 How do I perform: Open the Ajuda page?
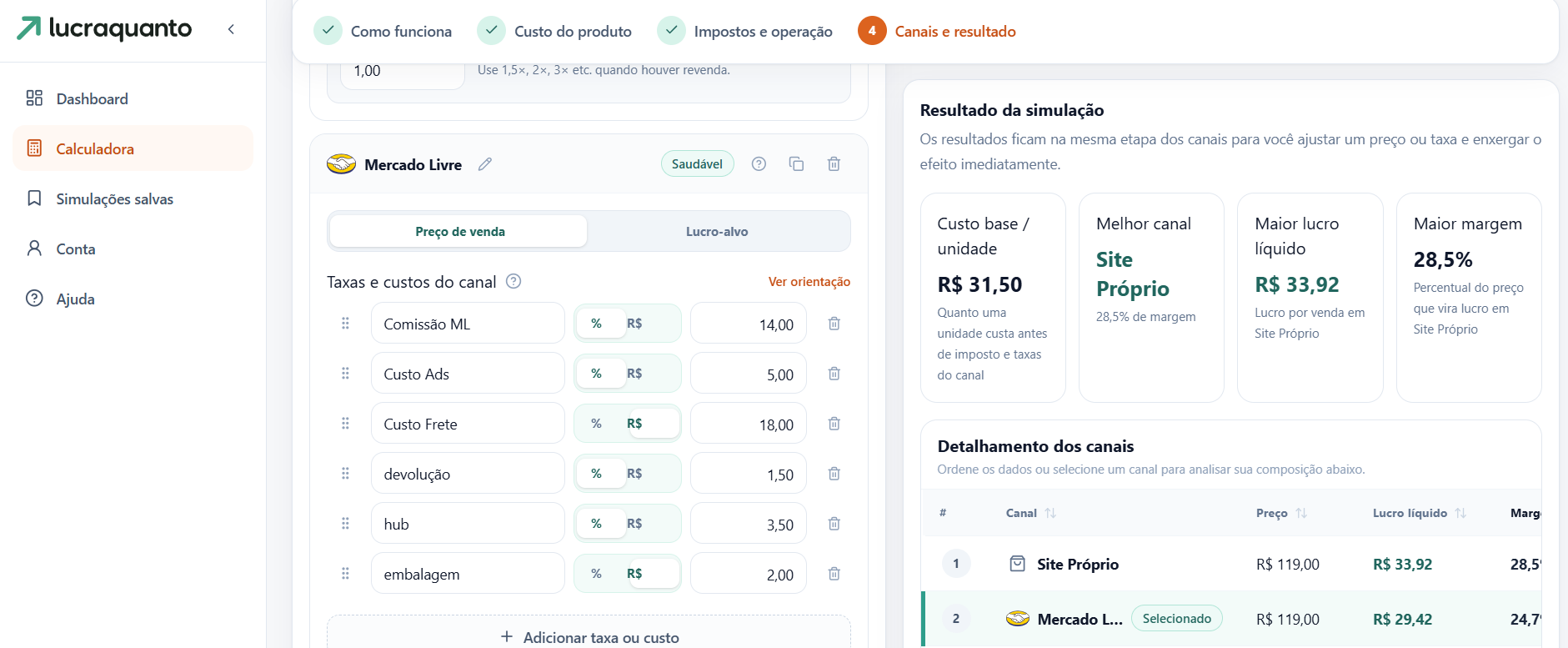click(x=133, y=299)
